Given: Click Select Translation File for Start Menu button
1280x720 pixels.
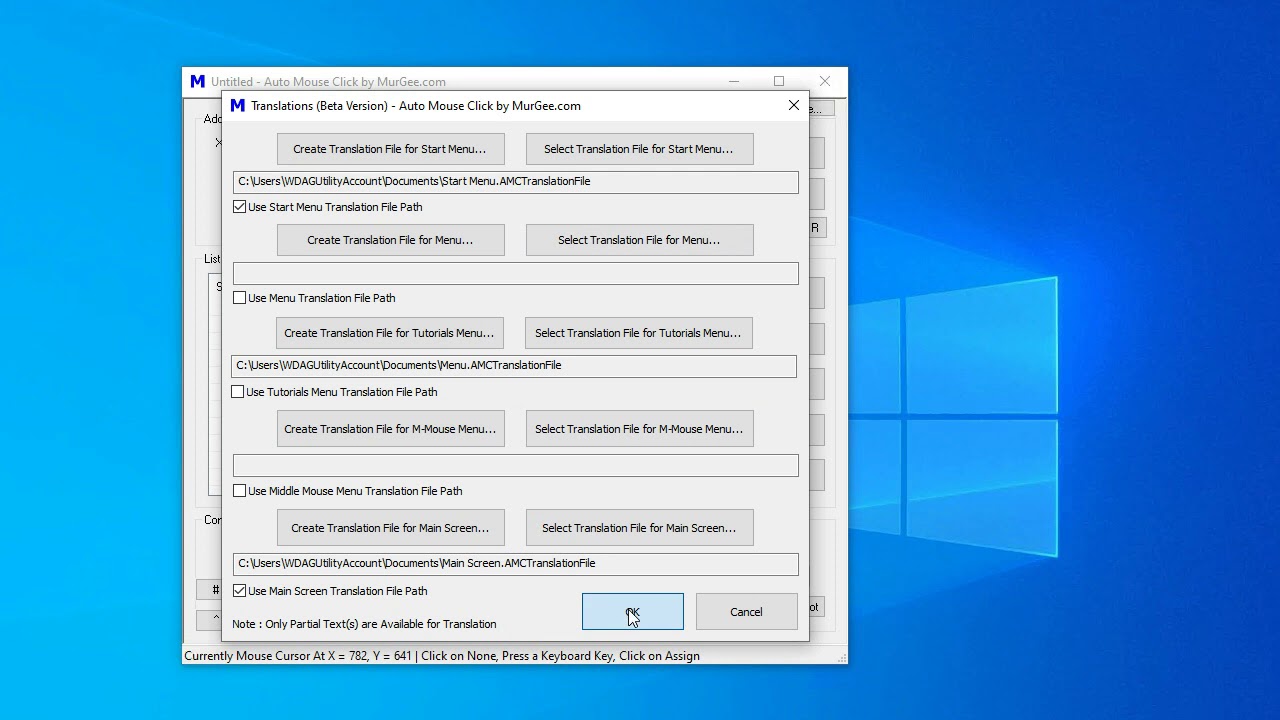Looking at the screenshot, I should point(639,149).
